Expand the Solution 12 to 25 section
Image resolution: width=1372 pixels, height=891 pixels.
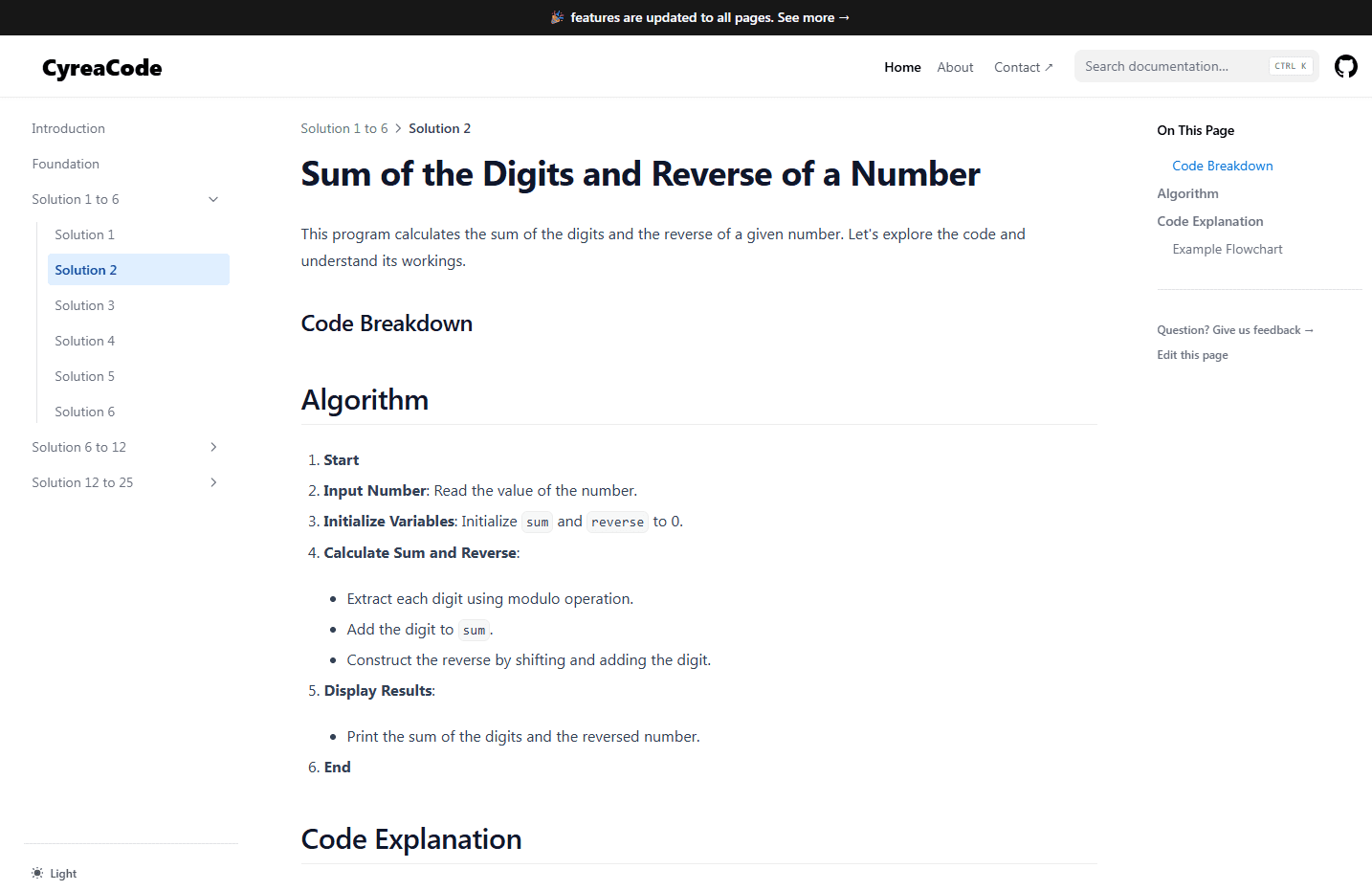coord(213,482)
